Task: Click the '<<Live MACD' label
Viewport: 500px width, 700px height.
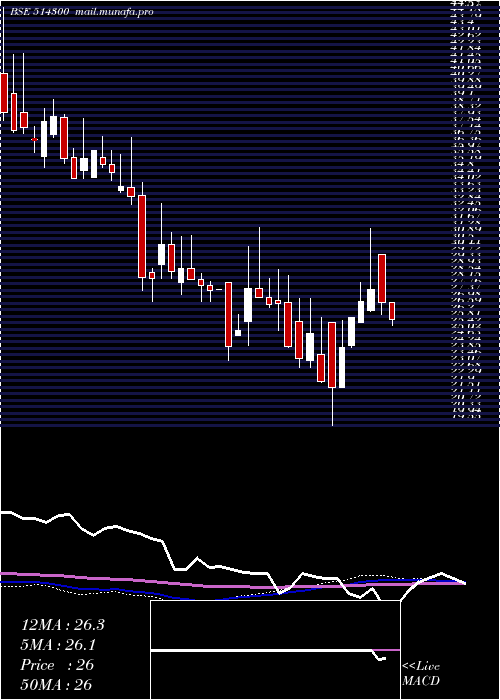Action: tap(421, 674)
